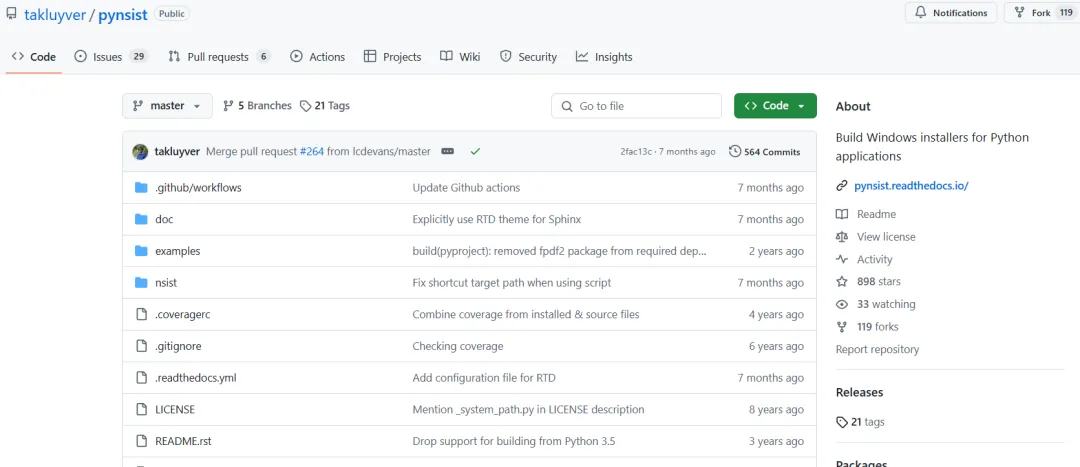Open the pynsist.readthedocs.io link

point(911,186)
